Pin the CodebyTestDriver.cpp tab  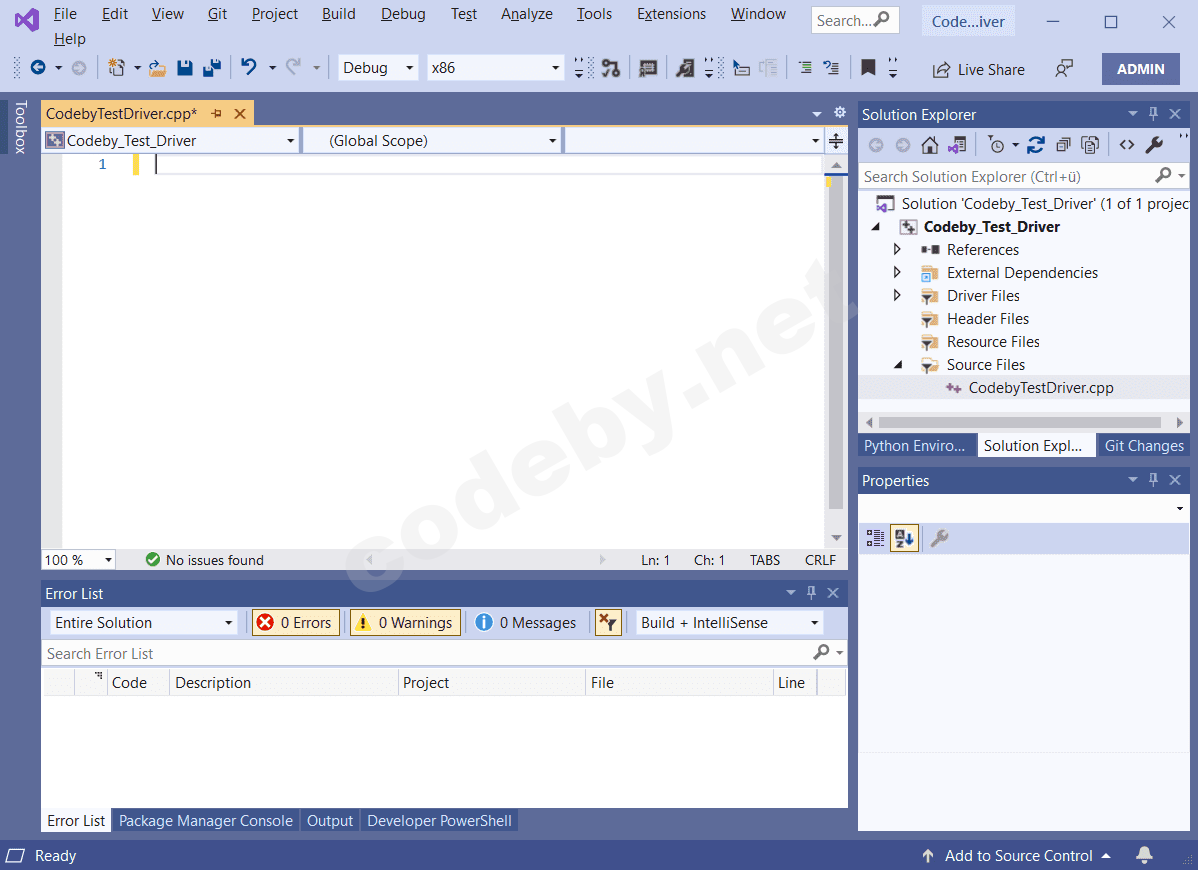pos(216,114)
